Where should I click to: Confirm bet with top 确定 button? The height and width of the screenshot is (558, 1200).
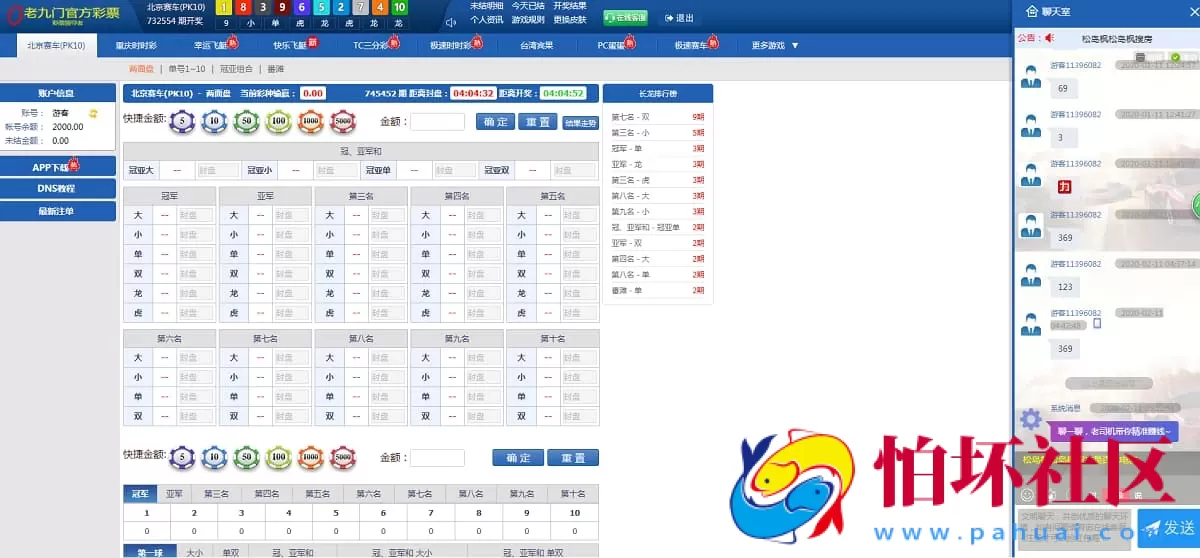494,122
